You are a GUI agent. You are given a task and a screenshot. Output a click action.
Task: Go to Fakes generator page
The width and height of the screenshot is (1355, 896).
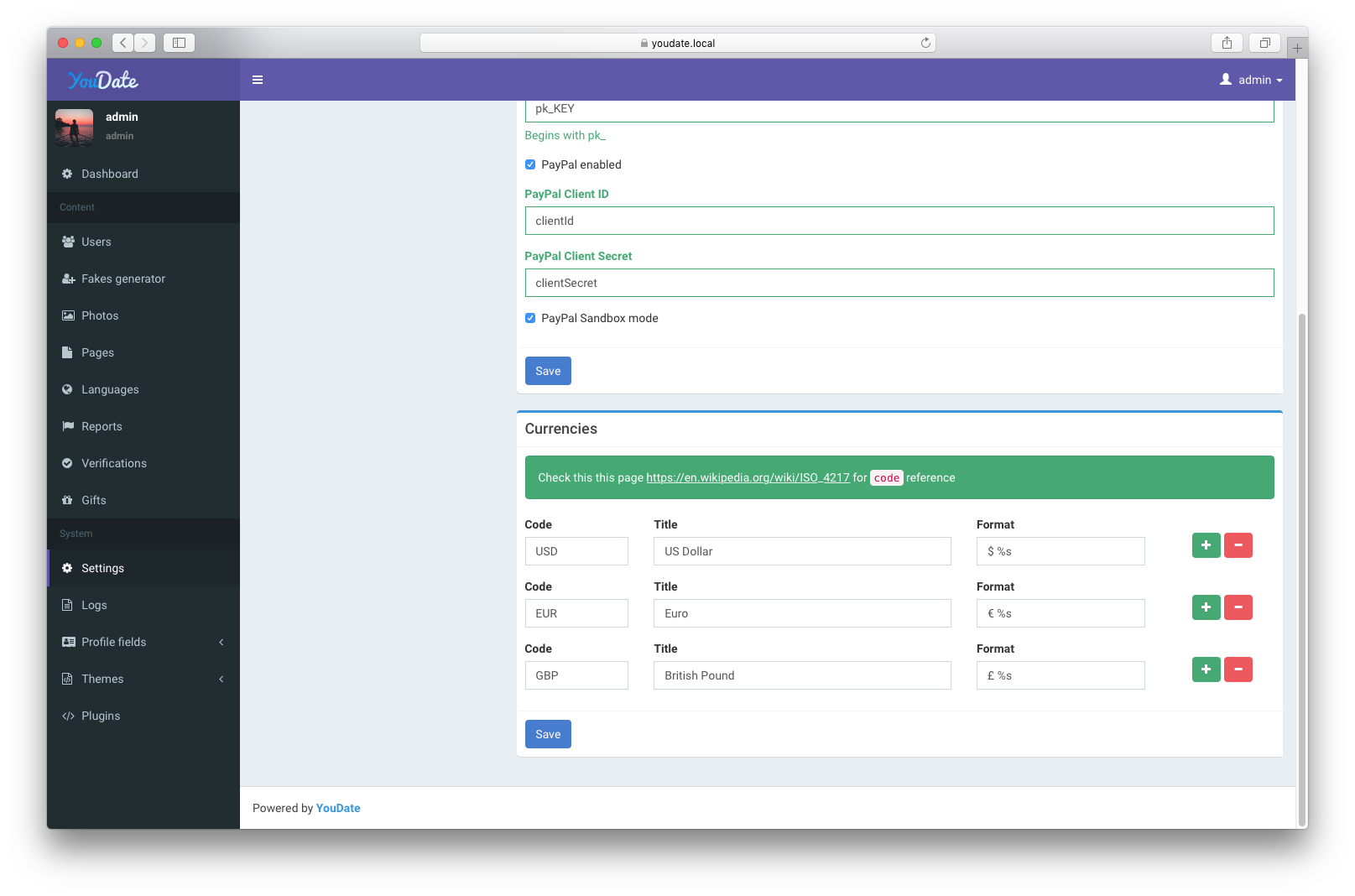tap(123, 279)
